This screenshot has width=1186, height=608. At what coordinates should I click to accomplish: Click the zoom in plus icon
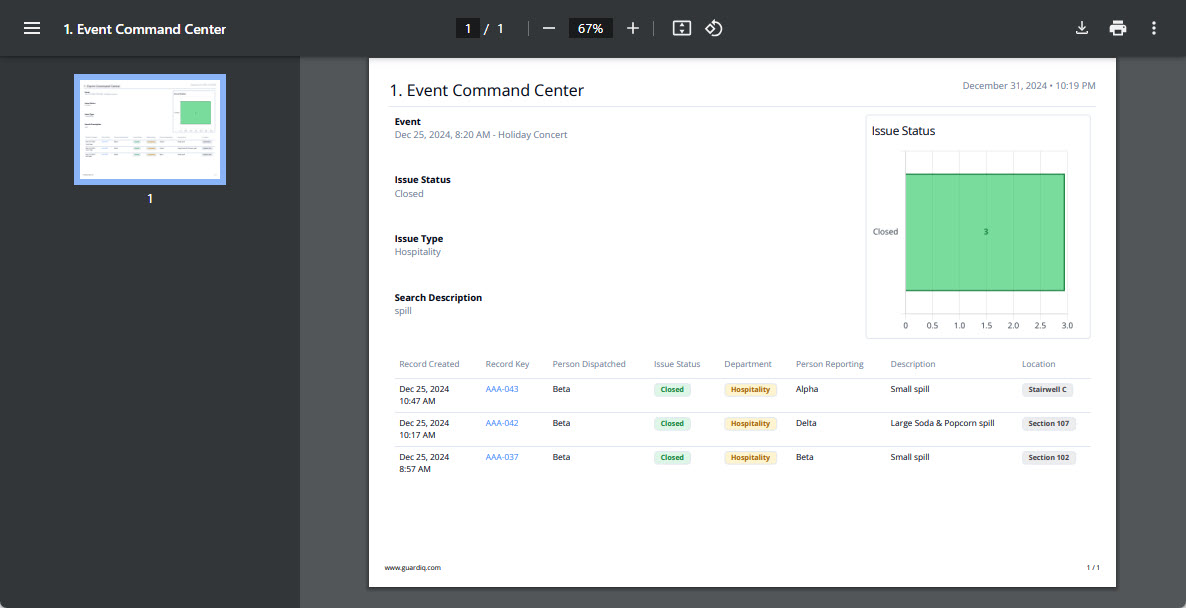click(632, 29)
